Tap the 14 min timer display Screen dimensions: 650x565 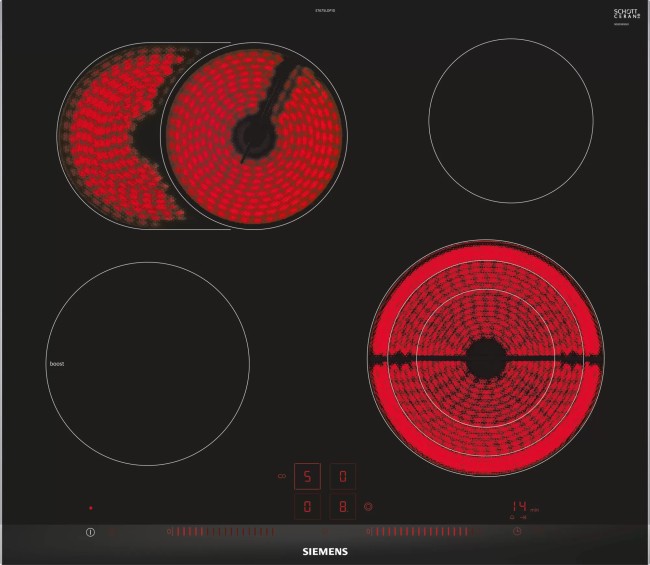[x=522, y=506]
